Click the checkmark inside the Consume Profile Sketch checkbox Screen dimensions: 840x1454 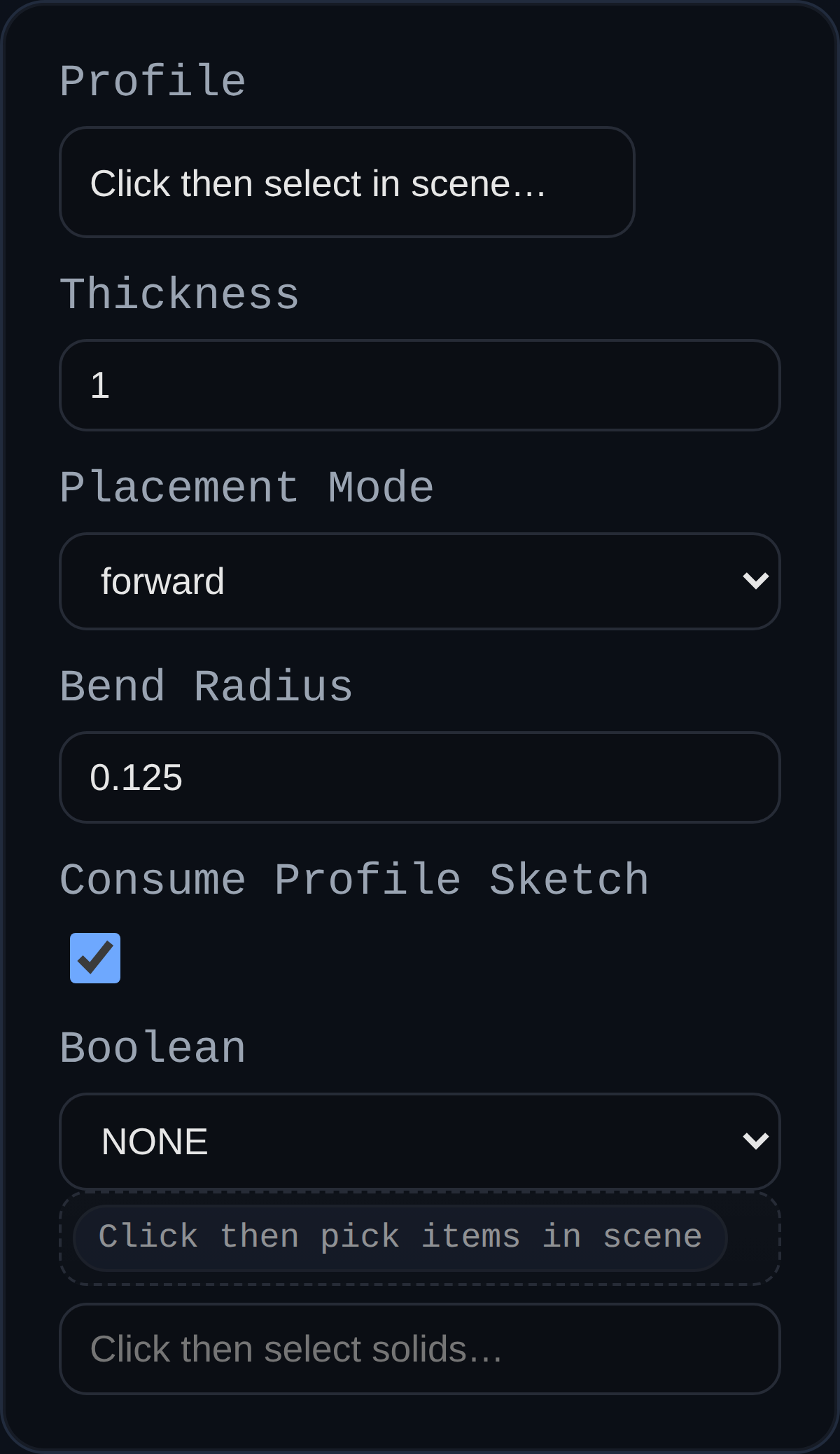[x=94, y=957]
